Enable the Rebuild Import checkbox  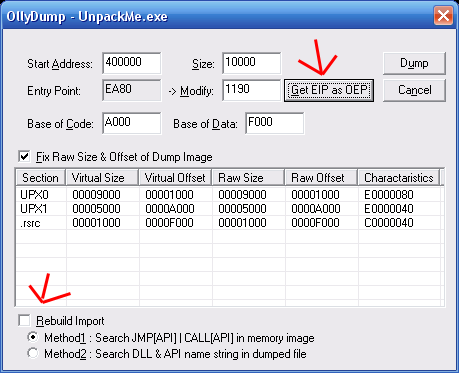(24, 320)
